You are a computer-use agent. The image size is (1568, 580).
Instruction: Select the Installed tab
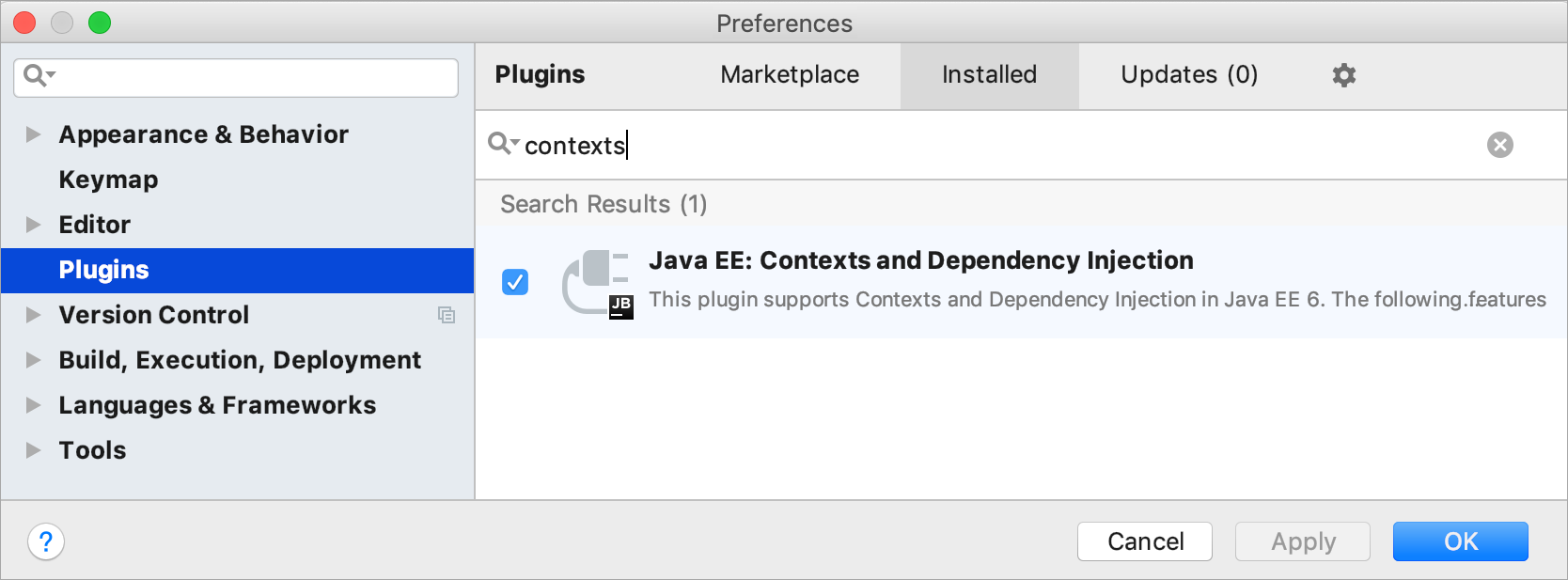tap(989, 75)
